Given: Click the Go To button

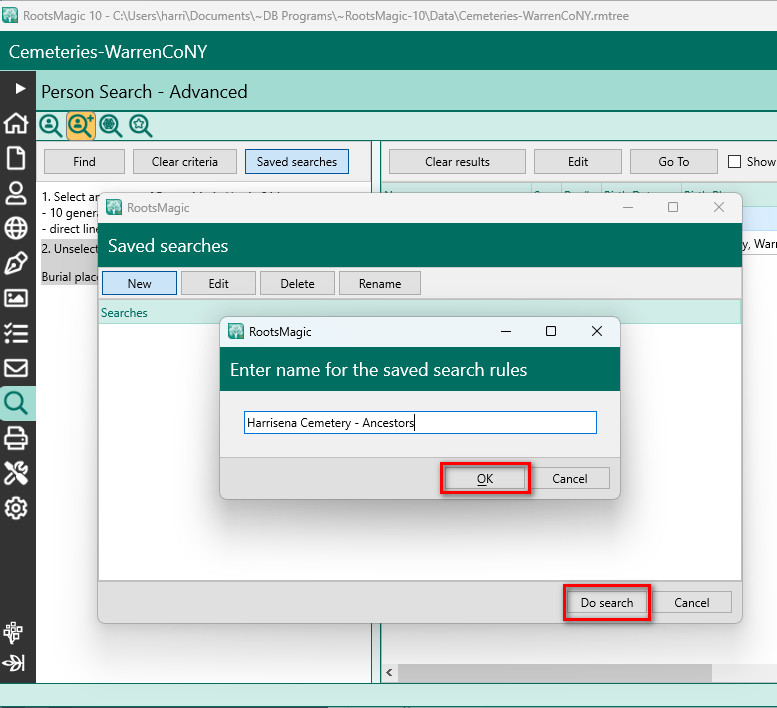Looking at the screenshot, I should pyautogui.click(x=674, y=162).
